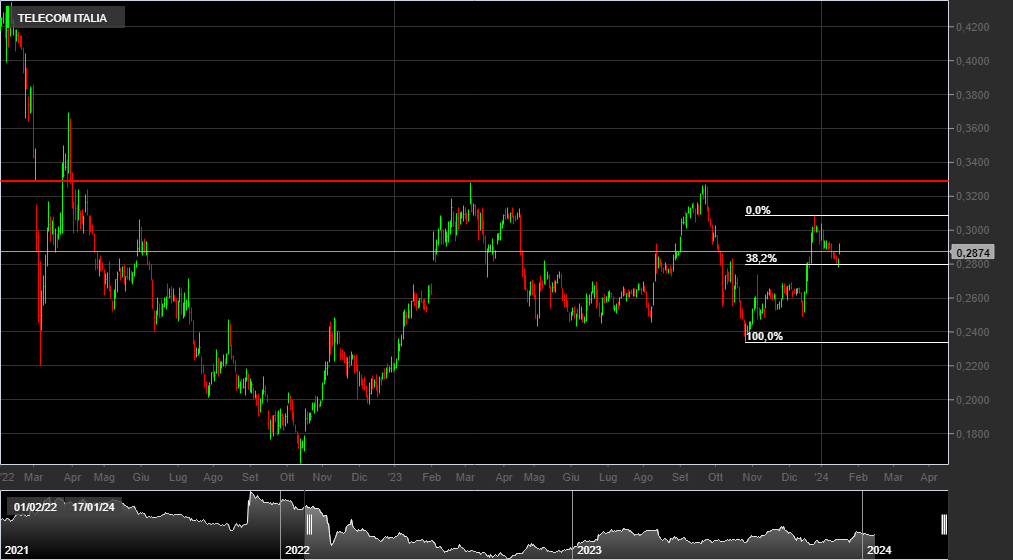Screen dimensions: 1013x560
Task: Click the 2024 year marker in navigator
Action: (879, 550)
